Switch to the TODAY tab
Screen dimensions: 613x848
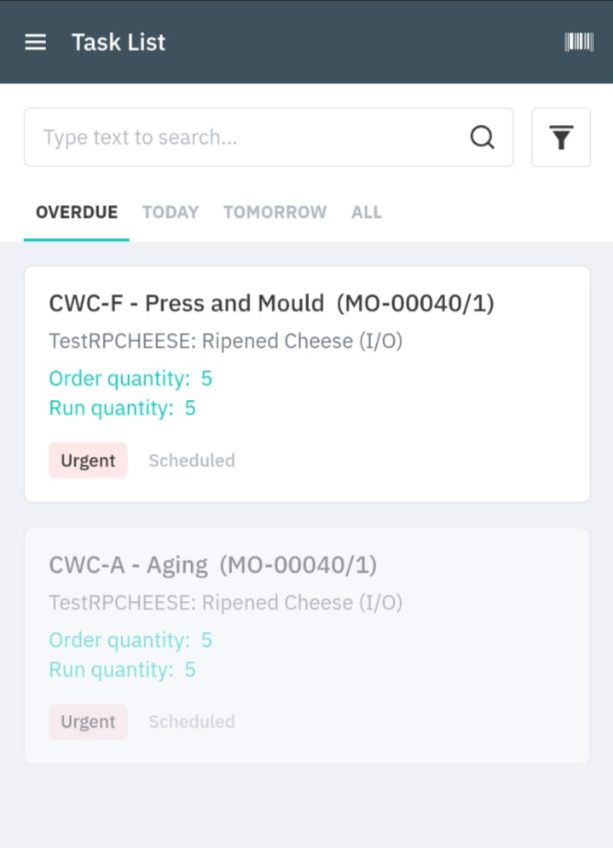(170, 212)
